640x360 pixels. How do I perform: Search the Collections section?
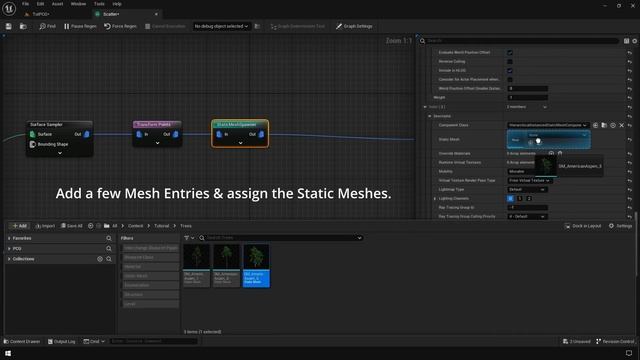[109, 259]
